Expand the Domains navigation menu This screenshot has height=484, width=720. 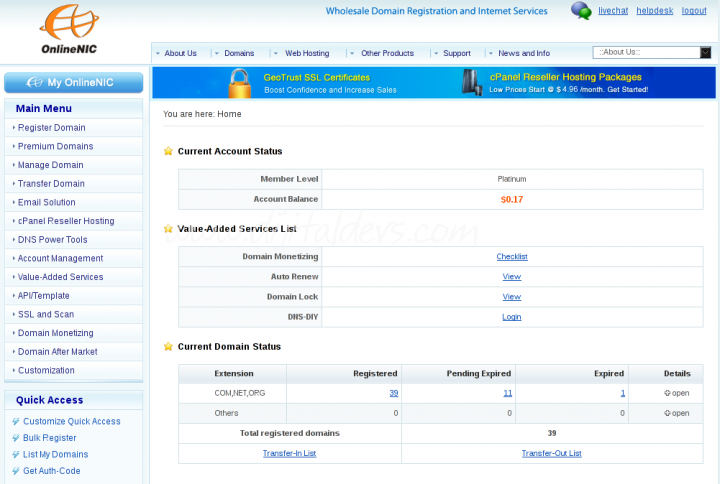click(x=238, y=53)
